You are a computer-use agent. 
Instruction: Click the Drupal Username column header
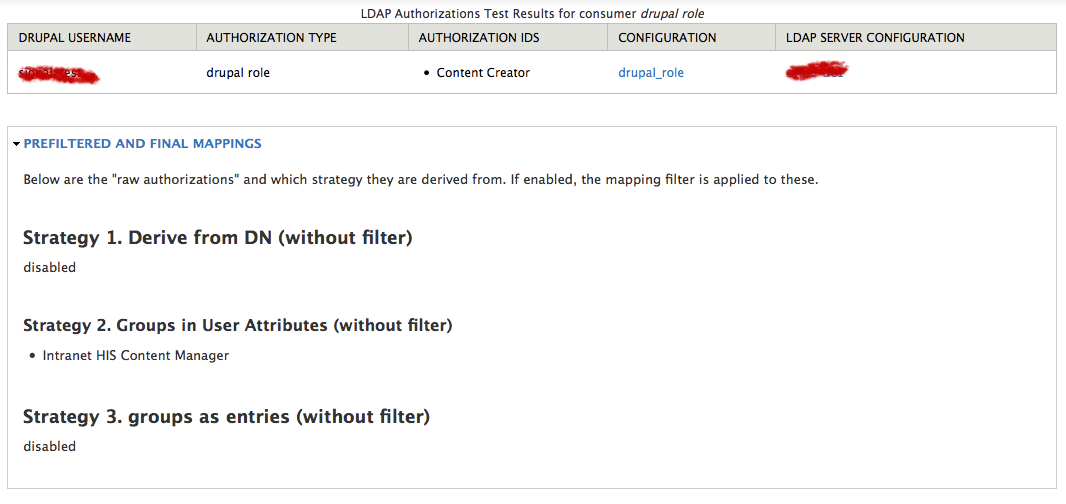pyautogui.click(x=75, y=38)
